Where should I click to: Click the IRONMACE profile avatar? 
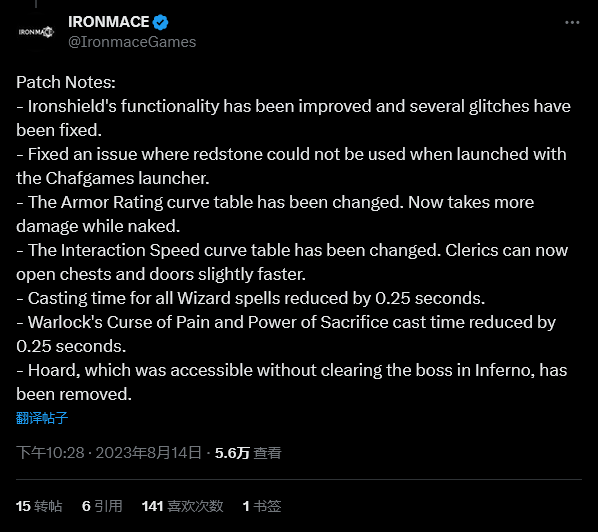coord(36,32)
